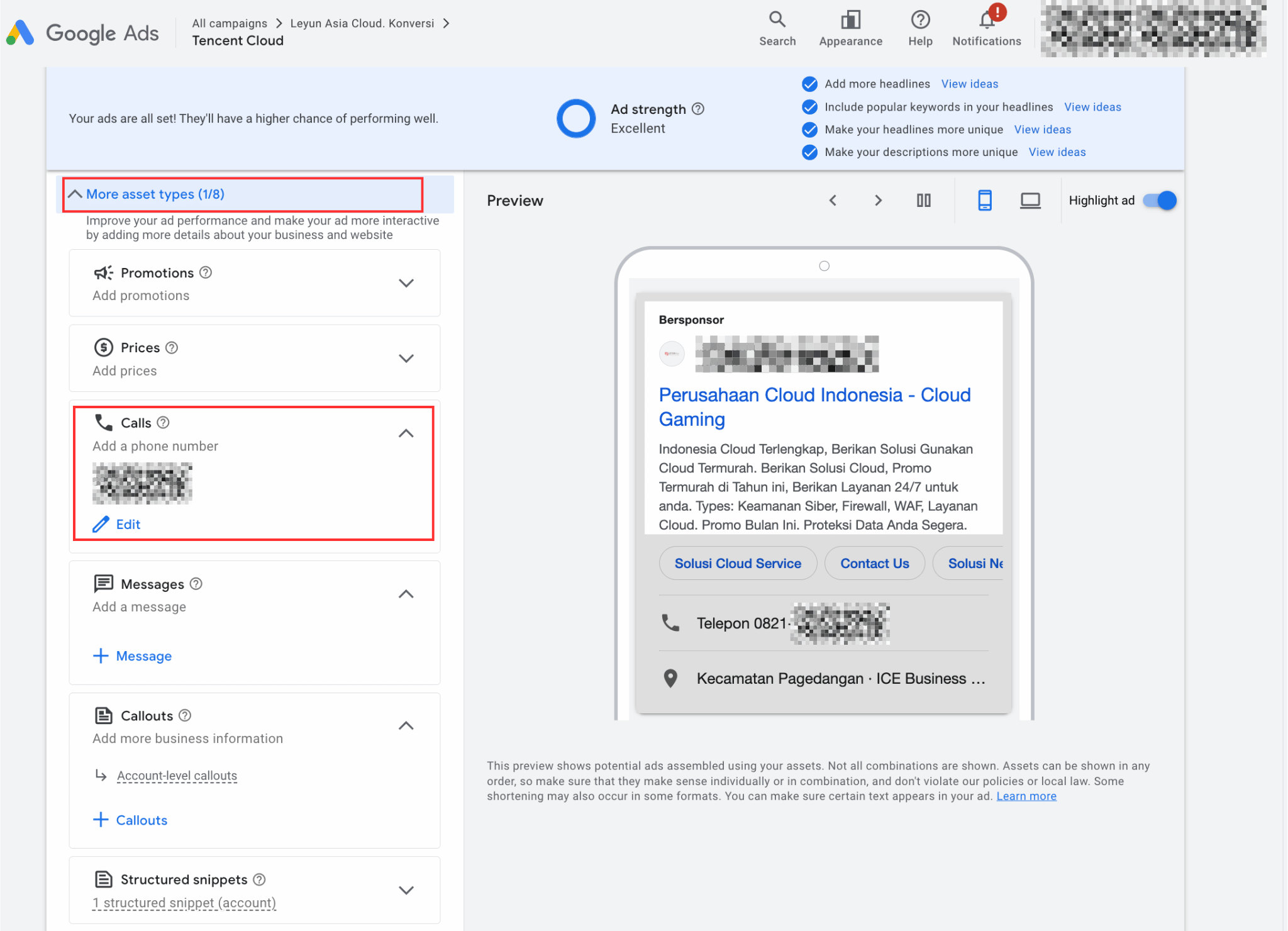Switch preview to mobile device

tap(985, 201)
